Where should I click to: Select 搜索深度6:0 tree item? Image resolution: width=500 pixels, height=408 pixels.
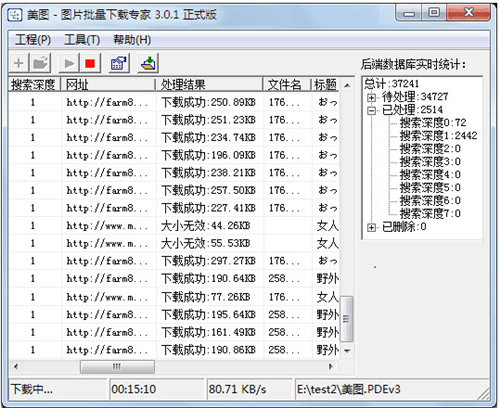[x=430, y=201]
